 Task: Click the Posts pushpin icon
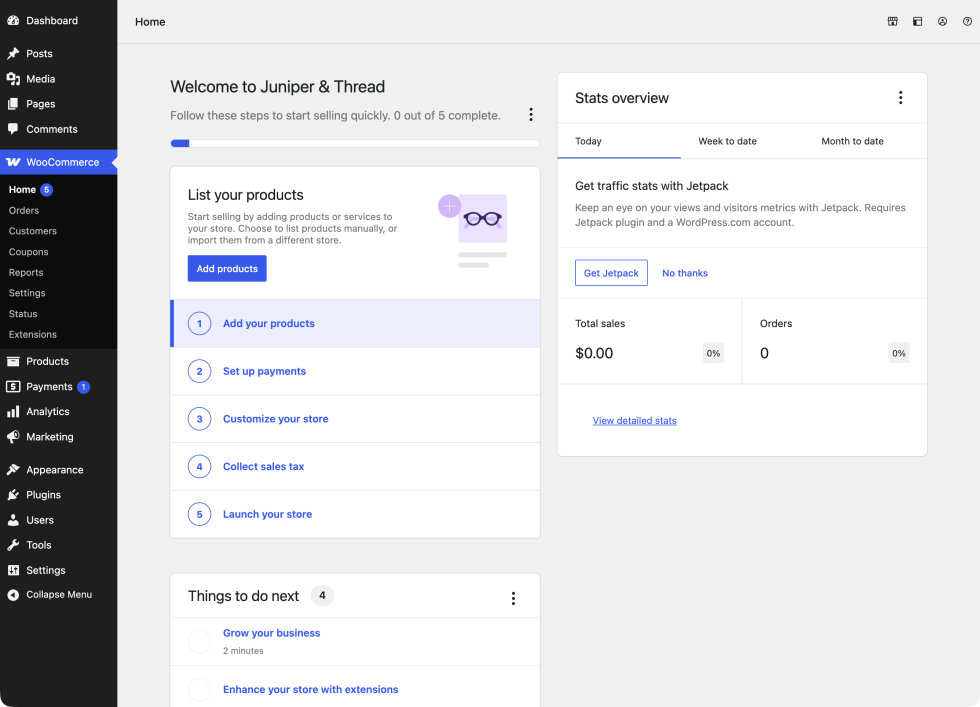[x=13, y=53]
